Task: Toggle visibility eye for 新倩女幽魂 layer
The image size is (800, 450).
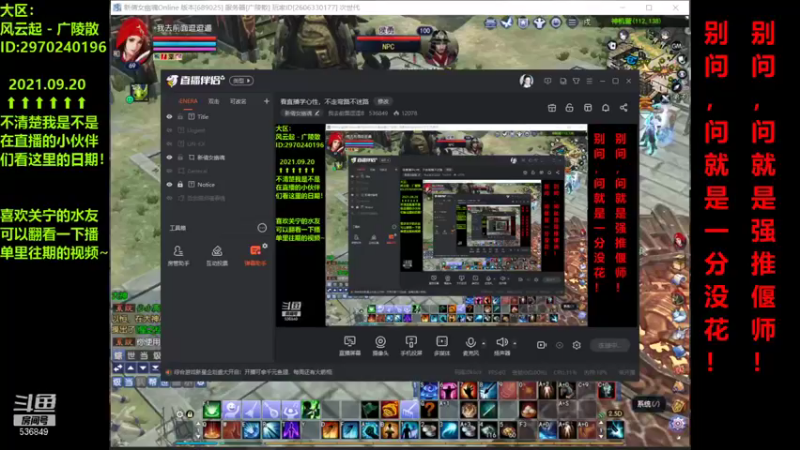Action: click(x=169, y=158)
